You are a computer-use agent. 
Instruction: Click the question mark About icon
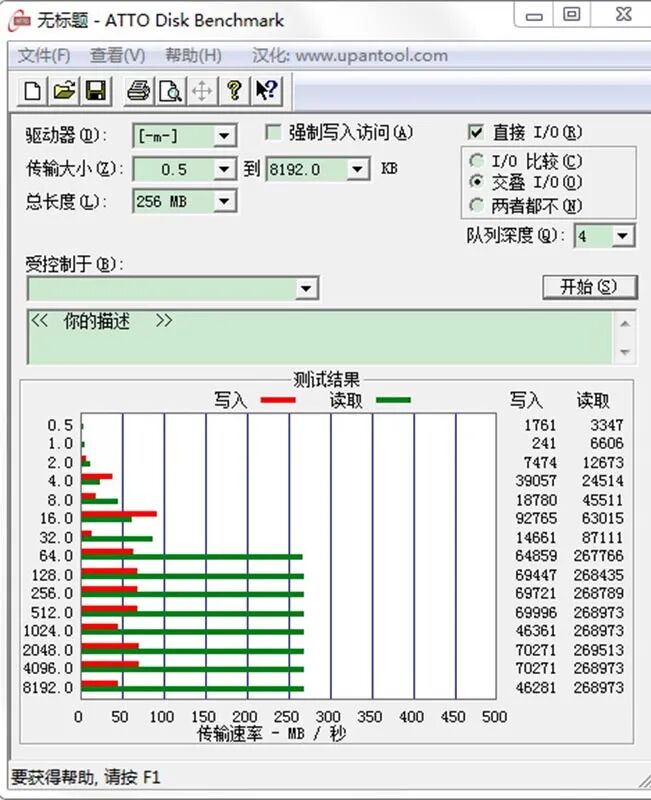(x=234, y=91)
